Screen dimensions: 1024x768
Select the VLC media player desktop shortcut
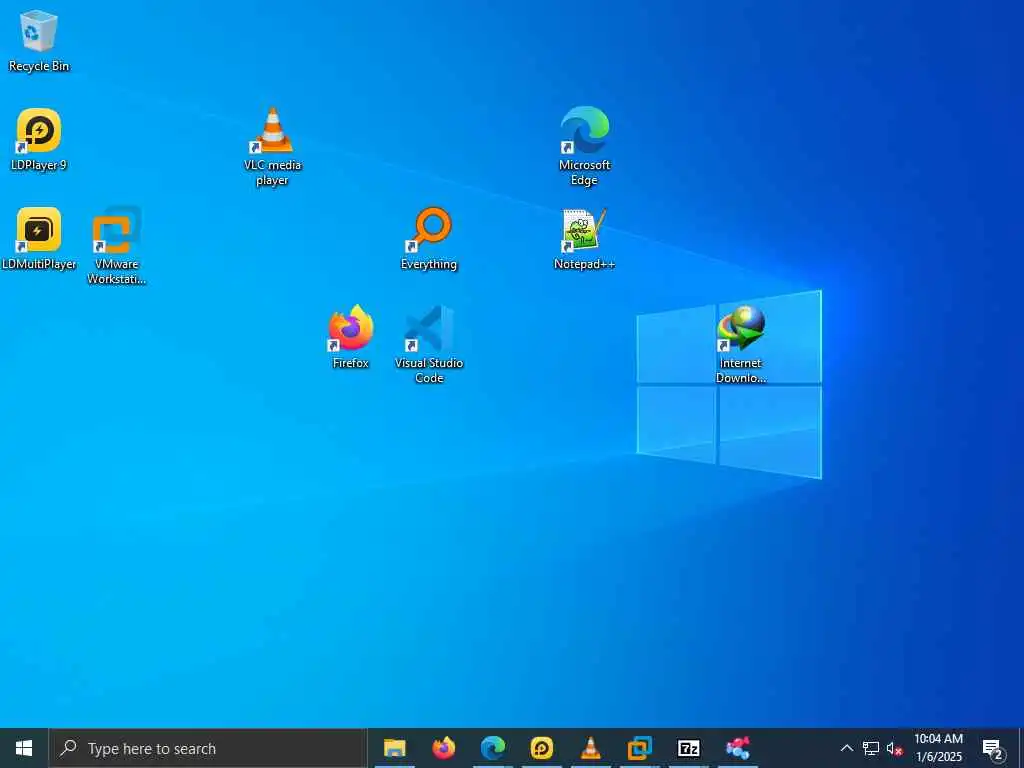click(272, 147)
